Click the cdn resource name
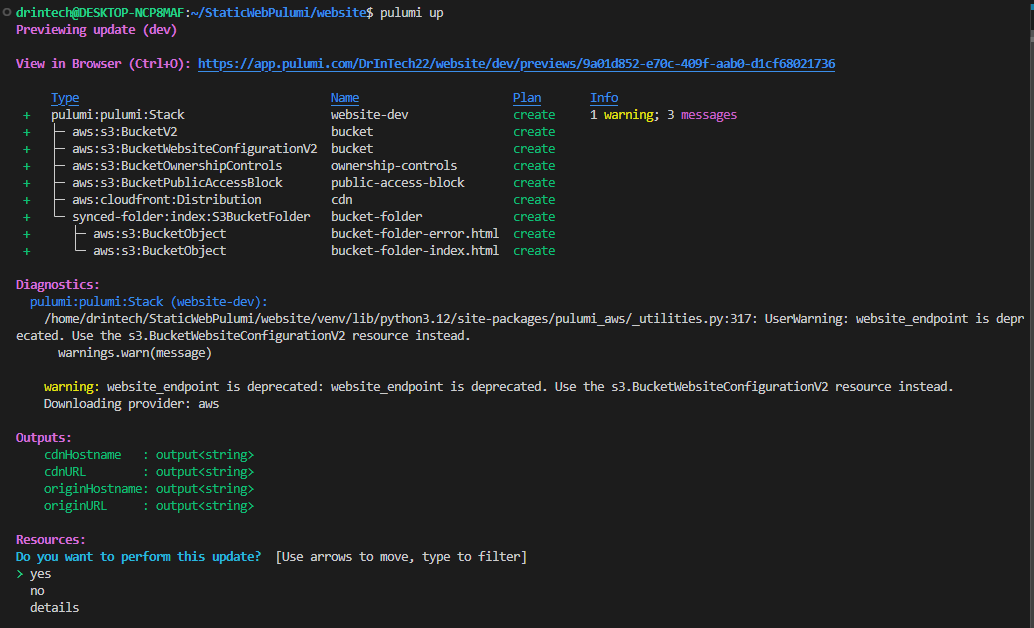This screenshot has width=1034, height=628. pos(342,200)
